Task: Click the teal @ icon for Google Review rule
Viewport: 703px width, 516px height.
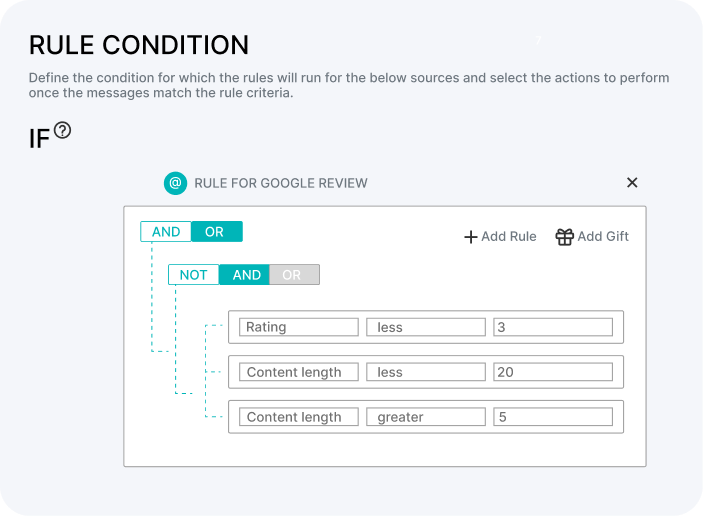Action: point(175,183)
